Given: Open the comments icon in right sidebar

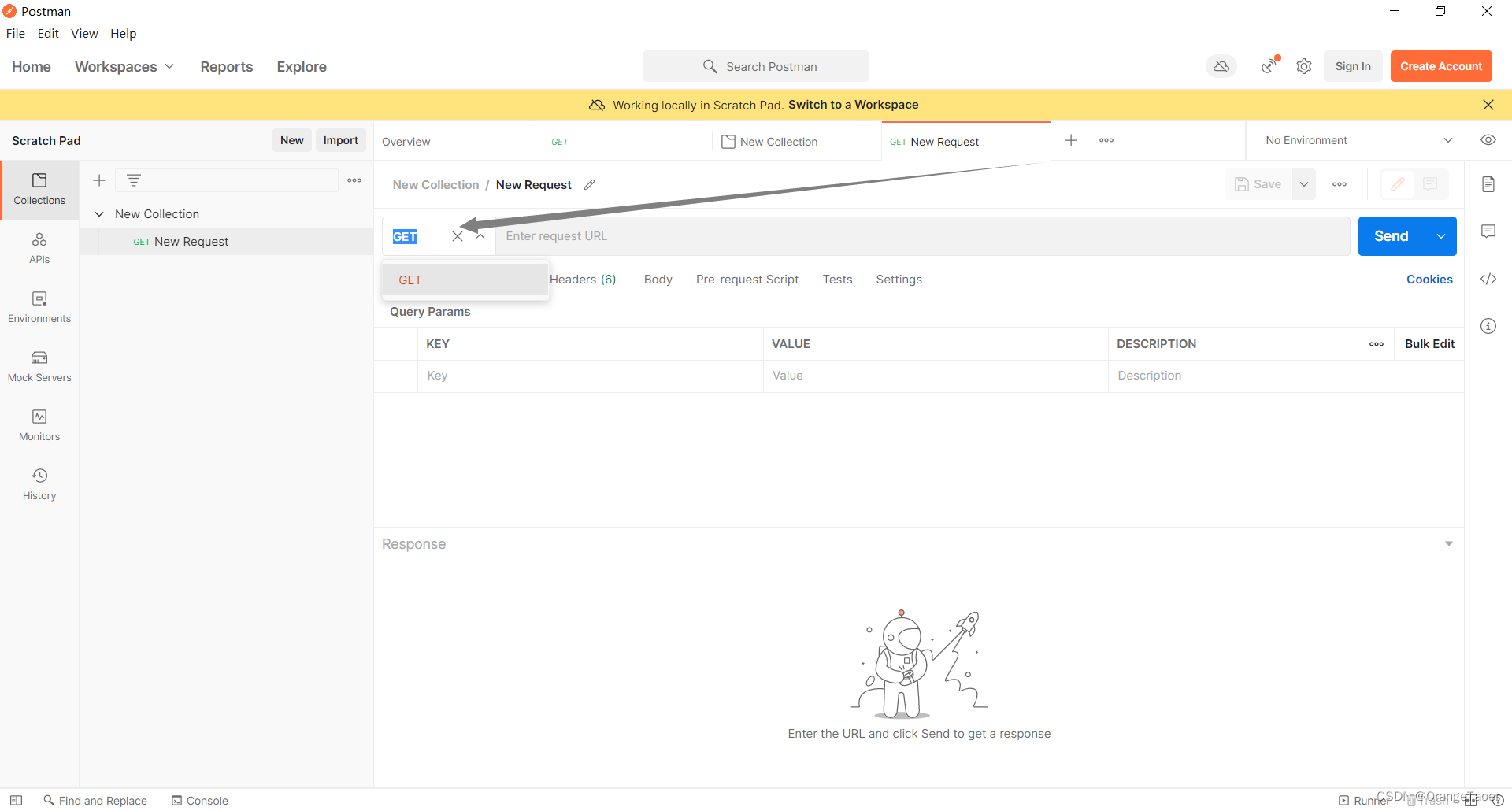Looking at the screenshot, I should pyautogui.click(x=1488, y=231).
